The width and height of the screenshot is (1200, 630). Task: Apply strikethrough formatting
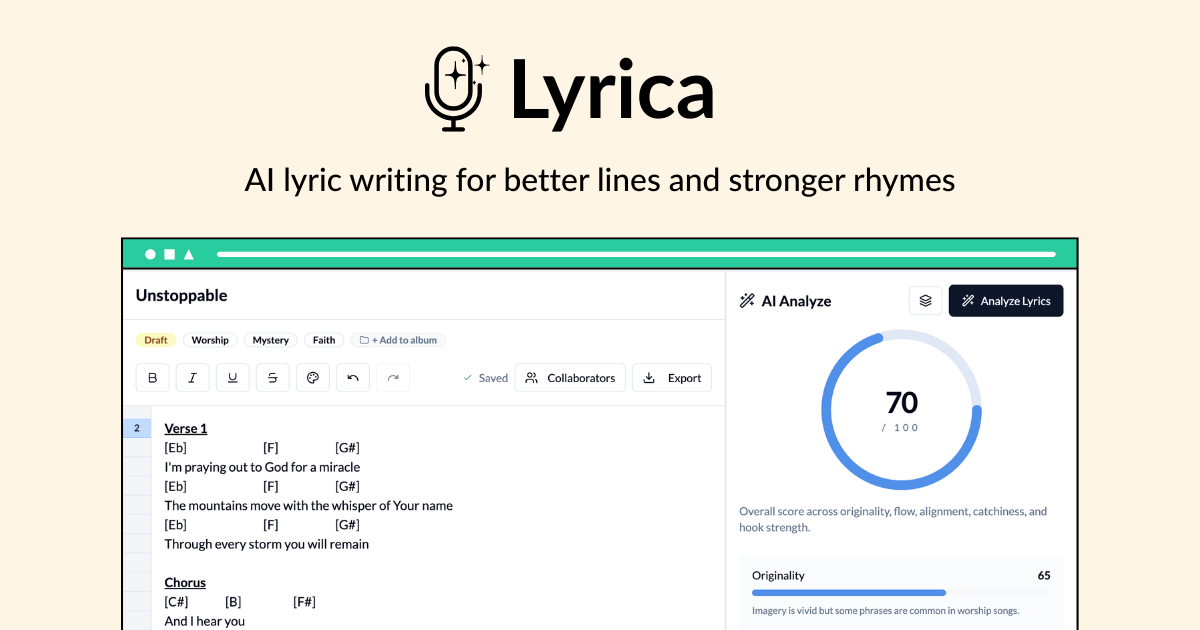(x=272, y=377)
